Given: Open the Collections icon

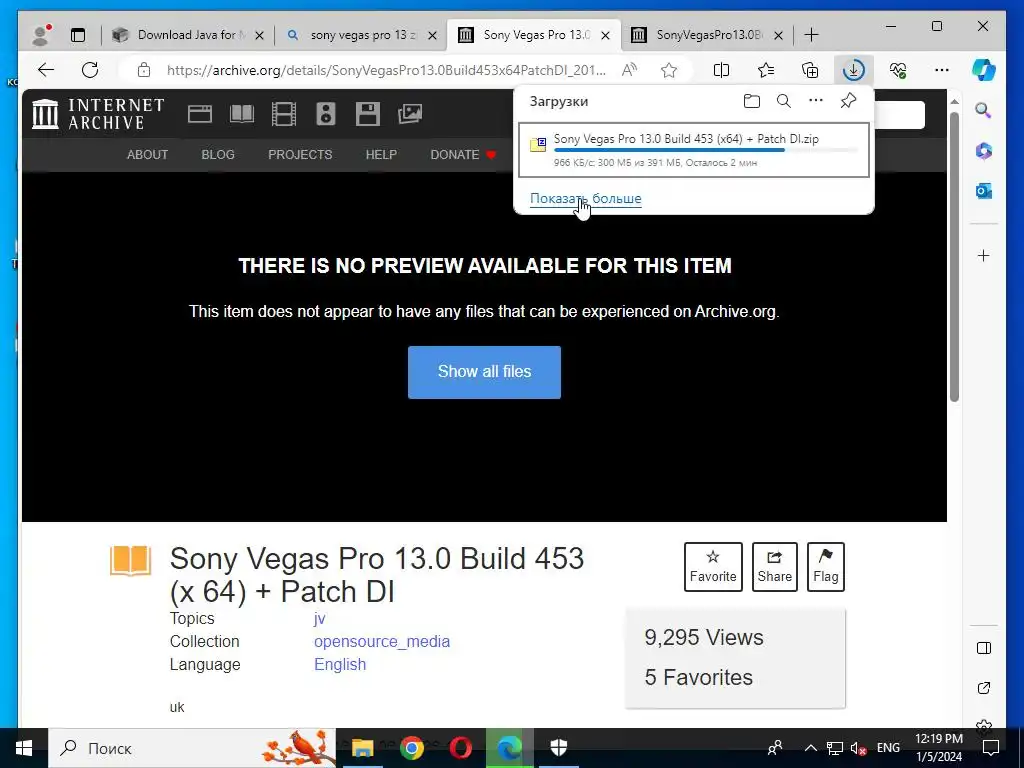Looking at the screenshot, I should tap(810, 70).
